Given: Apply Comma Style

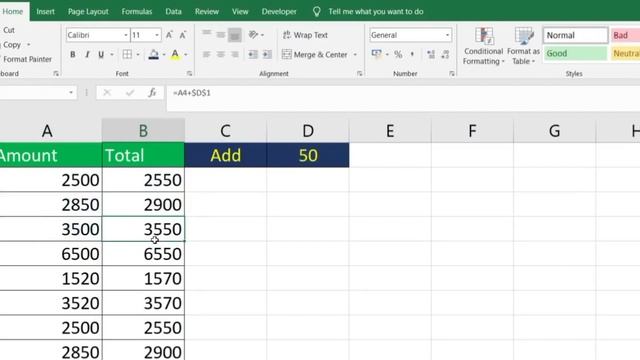Looking at the screenshot, I should pos(412,54).
